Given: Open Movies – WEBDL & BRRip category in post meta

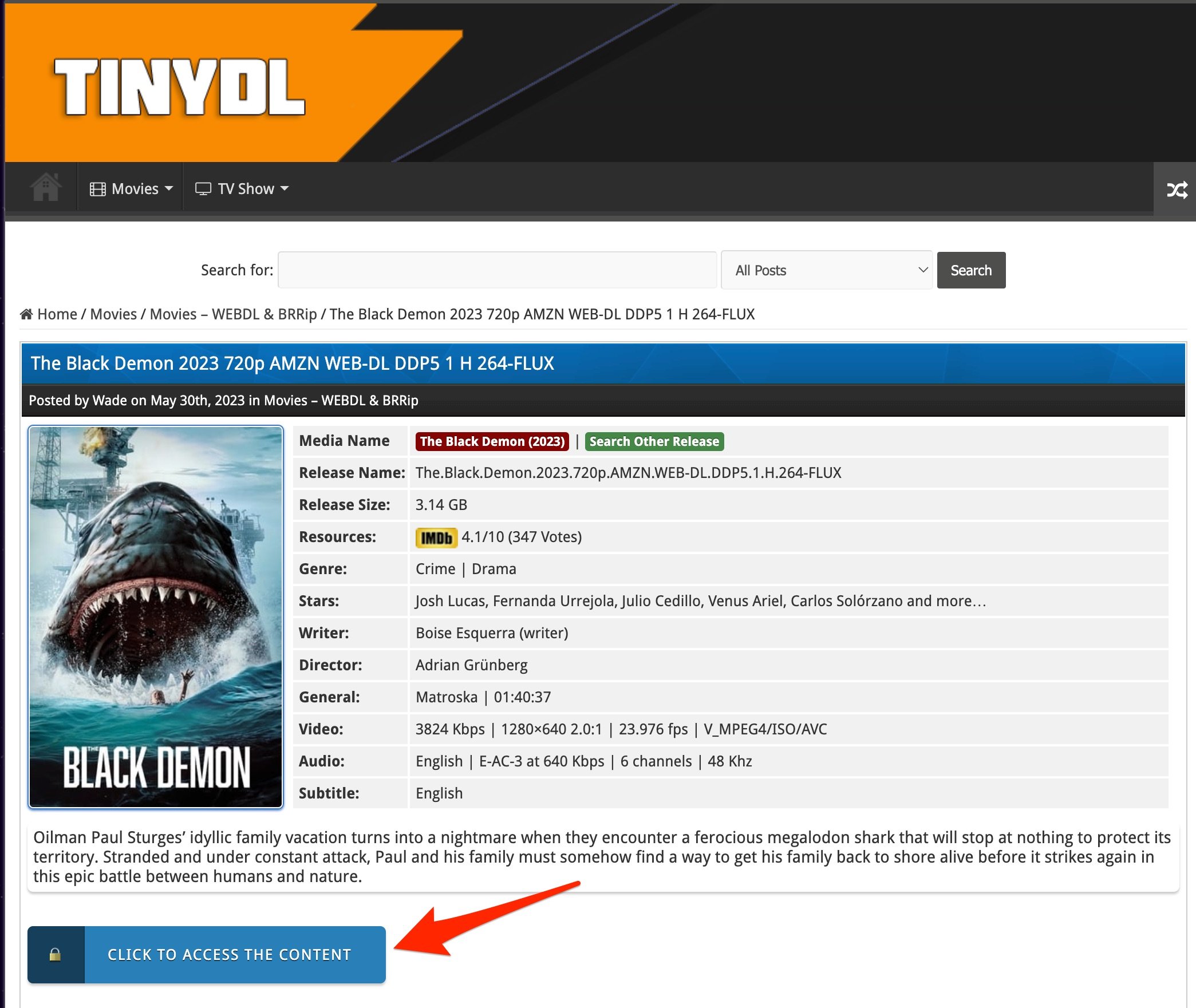Looking at the screenshot, I should coord(341,400).
